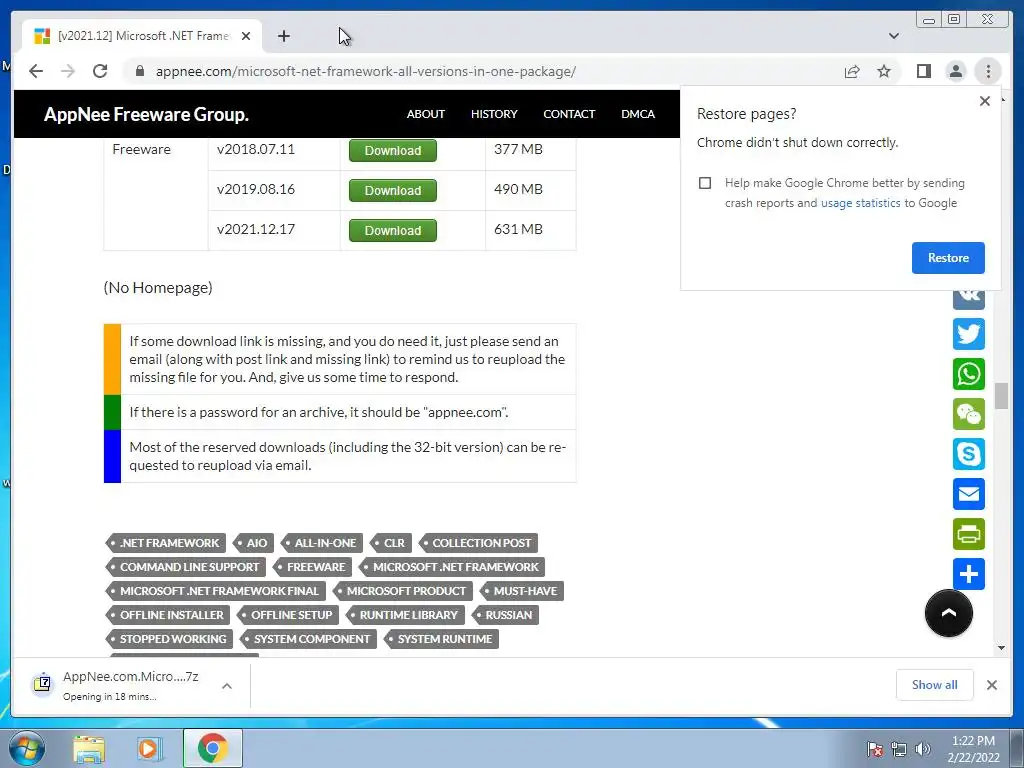Share this page icon in address bar
Image resolution: width=1024 pixels, height=768 pixels.
click(x=852, y=71)
